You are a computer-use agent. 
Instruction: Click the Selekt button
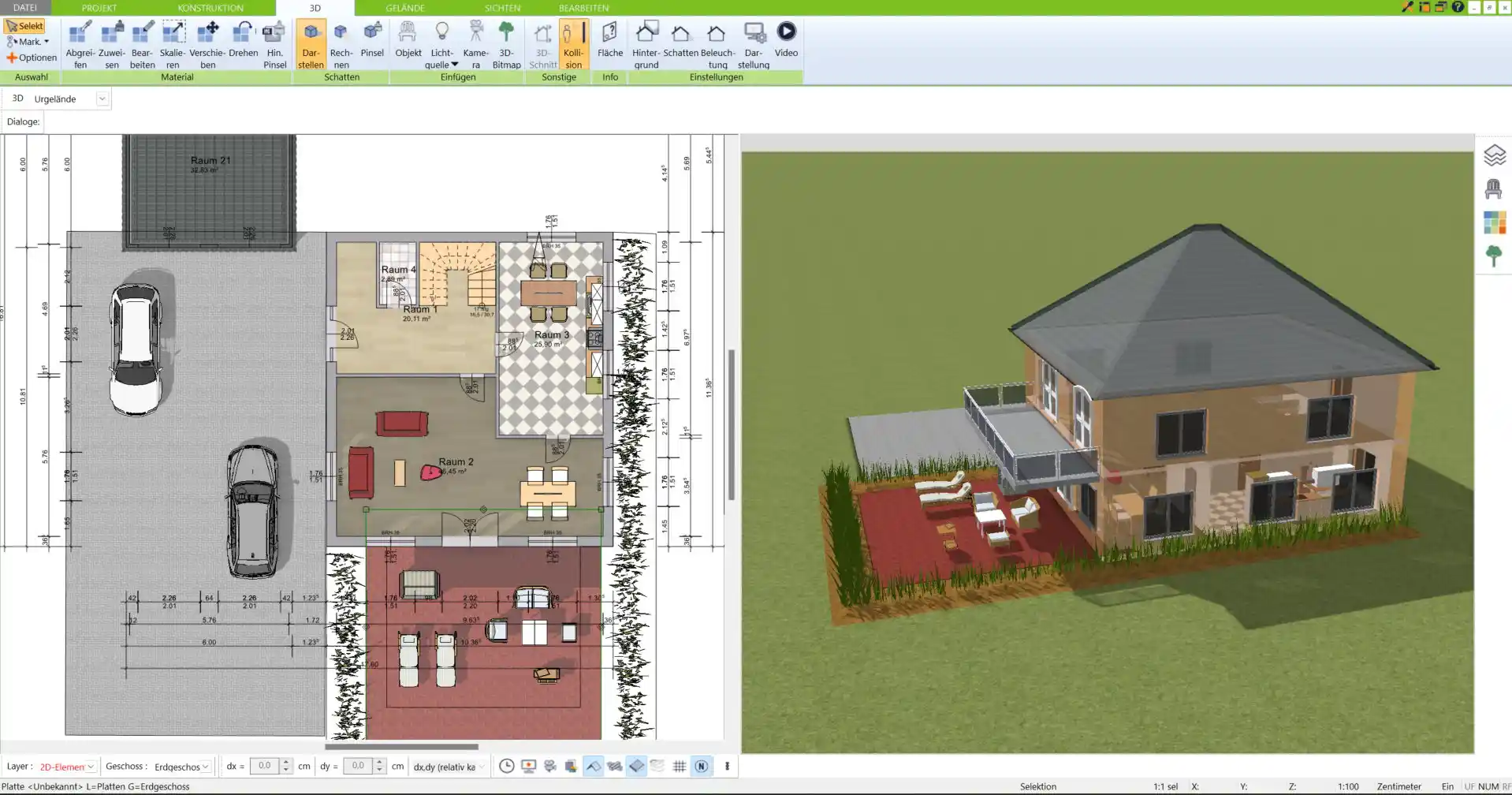pyautogui.click(x=25, y=26)
